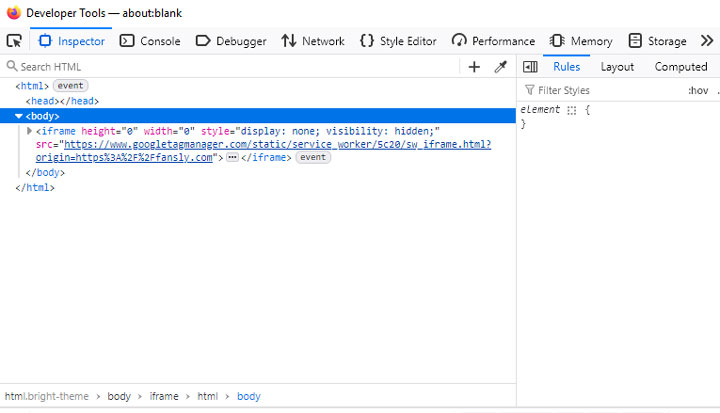Switch to the Network panel
This screenshot has width=720, height=413.
[313, 41]
